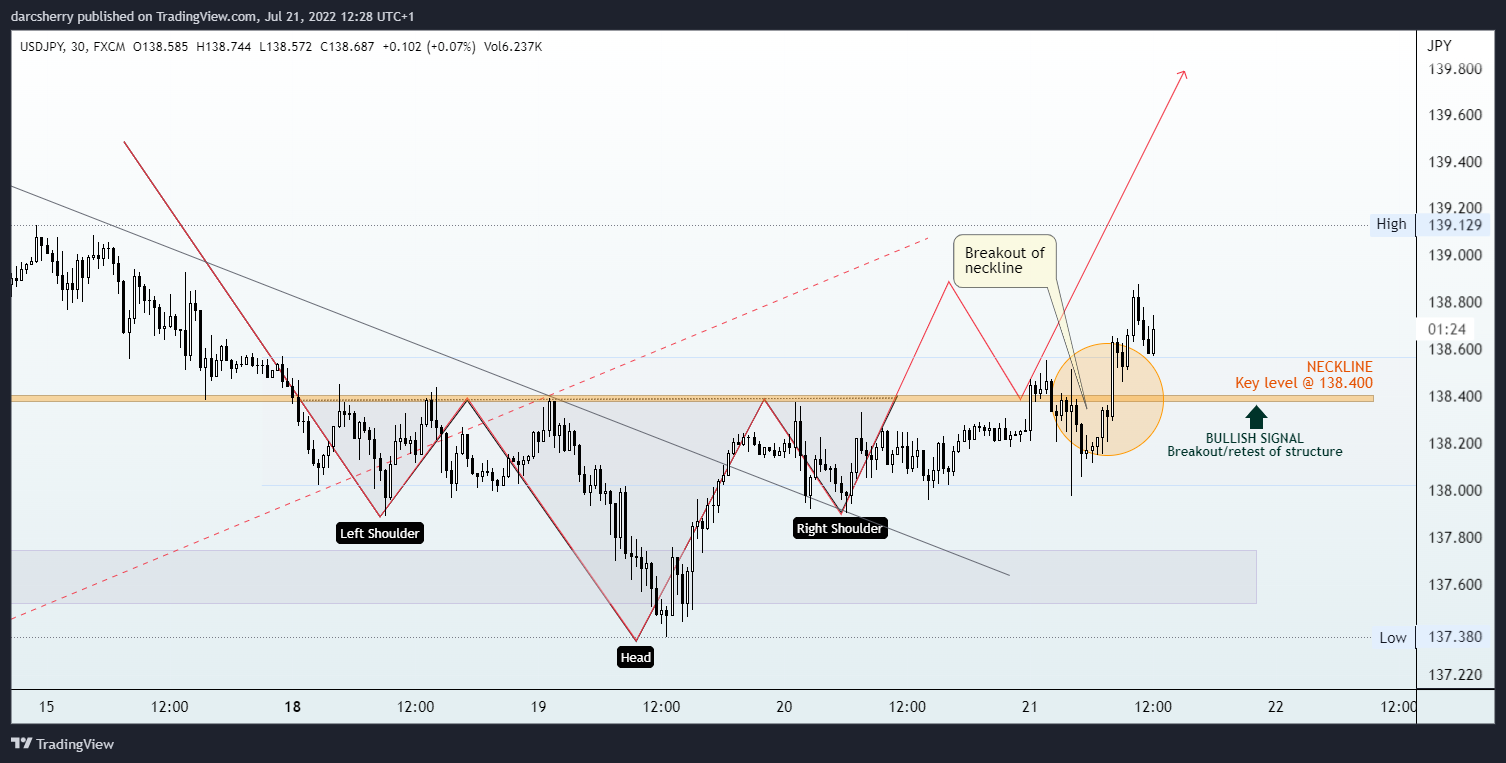
Task: Click price axis value 139.400
Action: coord(1454,162)
